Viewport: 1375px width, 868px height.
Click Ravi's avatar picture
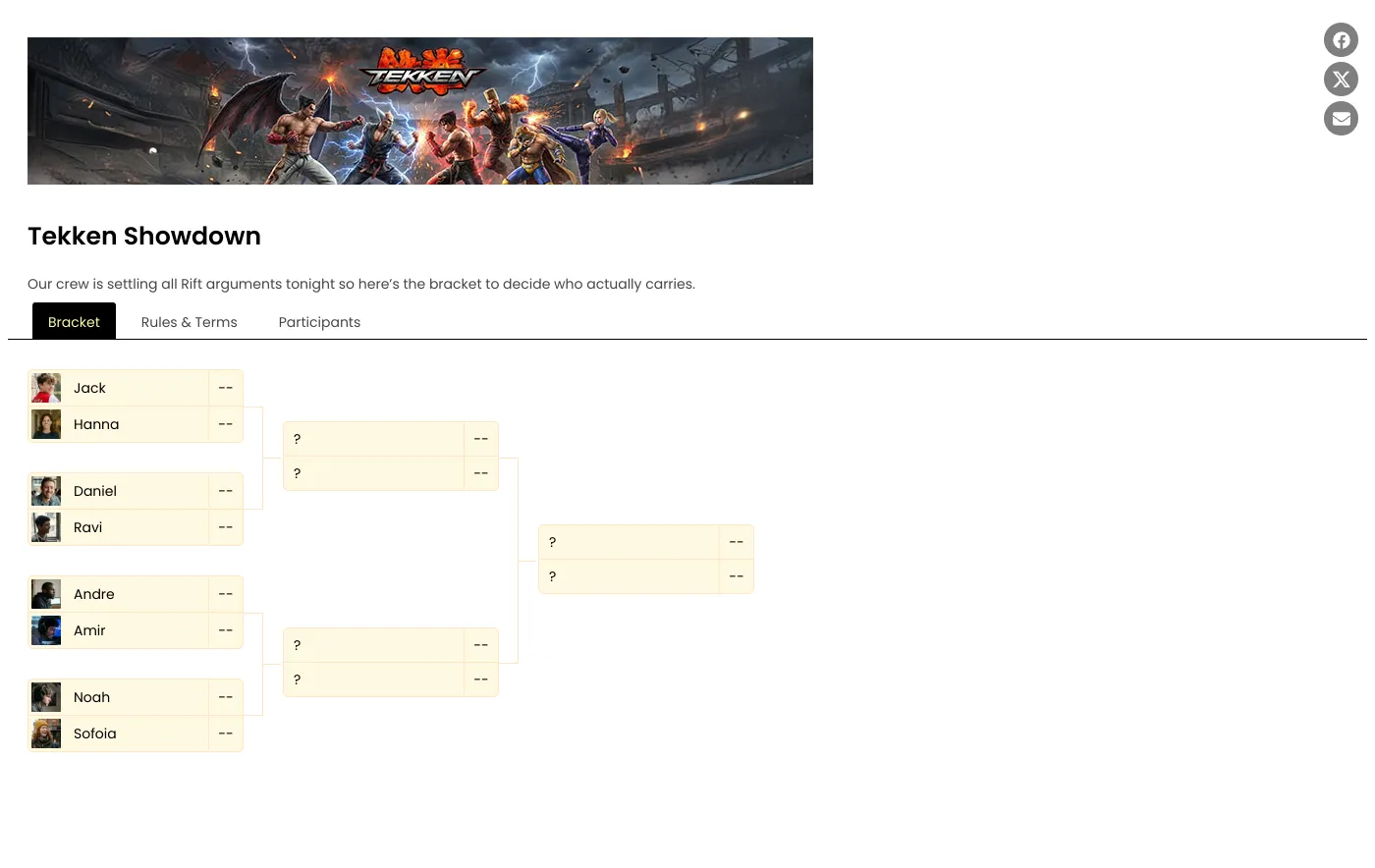tap(46, 527)
